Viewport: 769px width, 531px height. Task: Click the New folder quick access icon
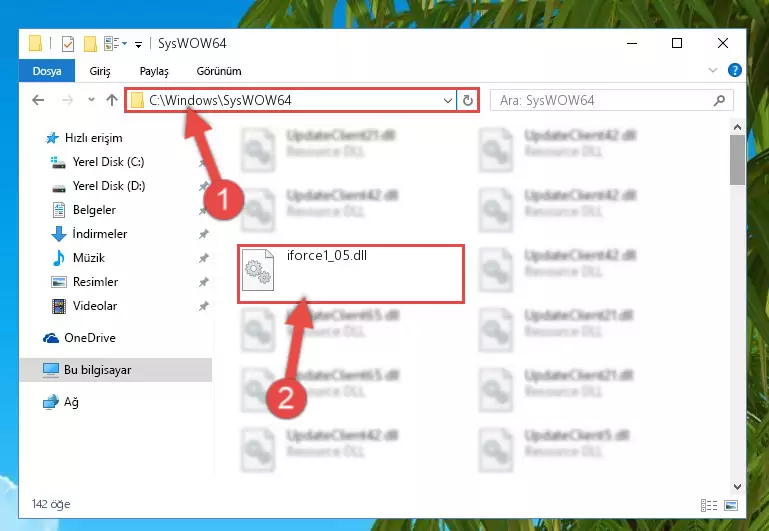(x=90, y=44)
